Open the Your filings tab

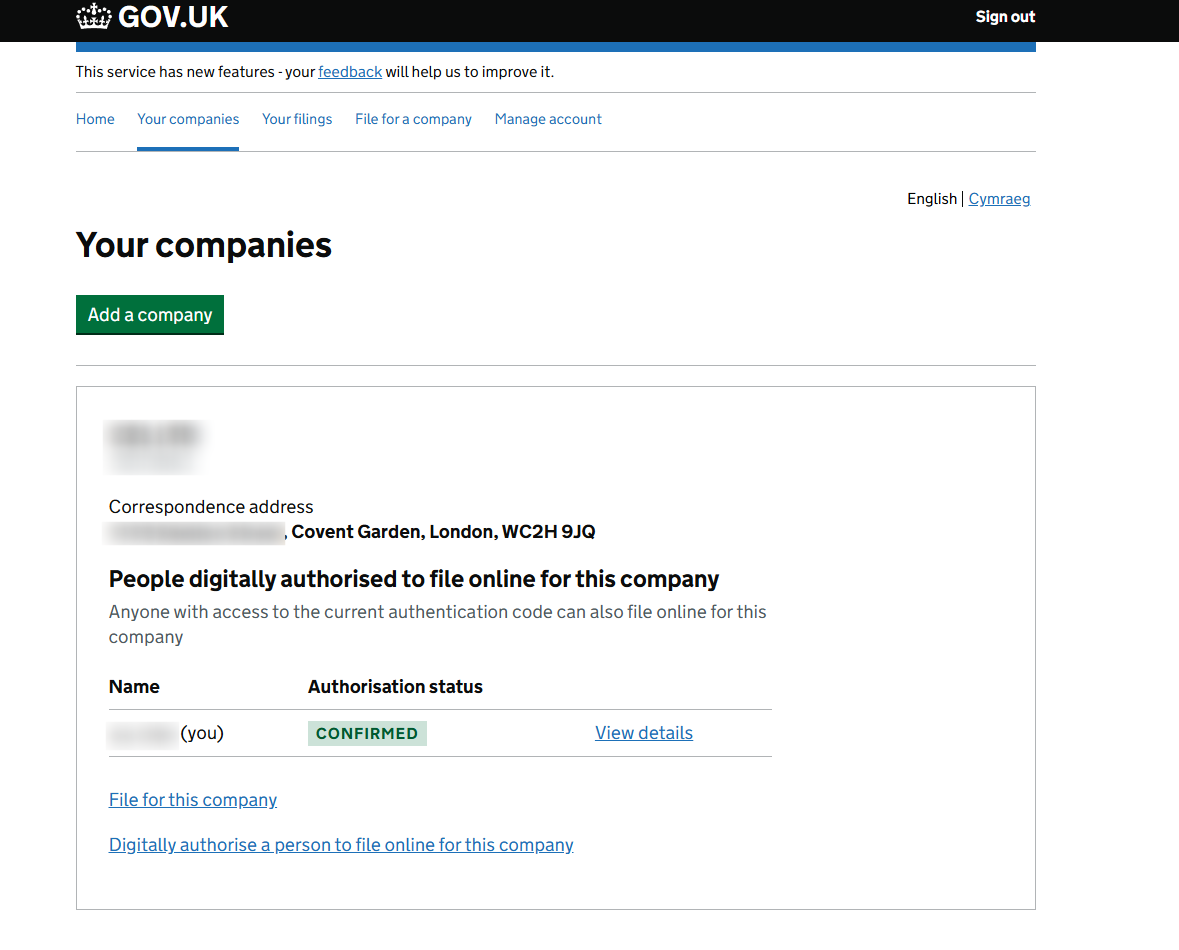pyautogui.click(x=297, y=119)
